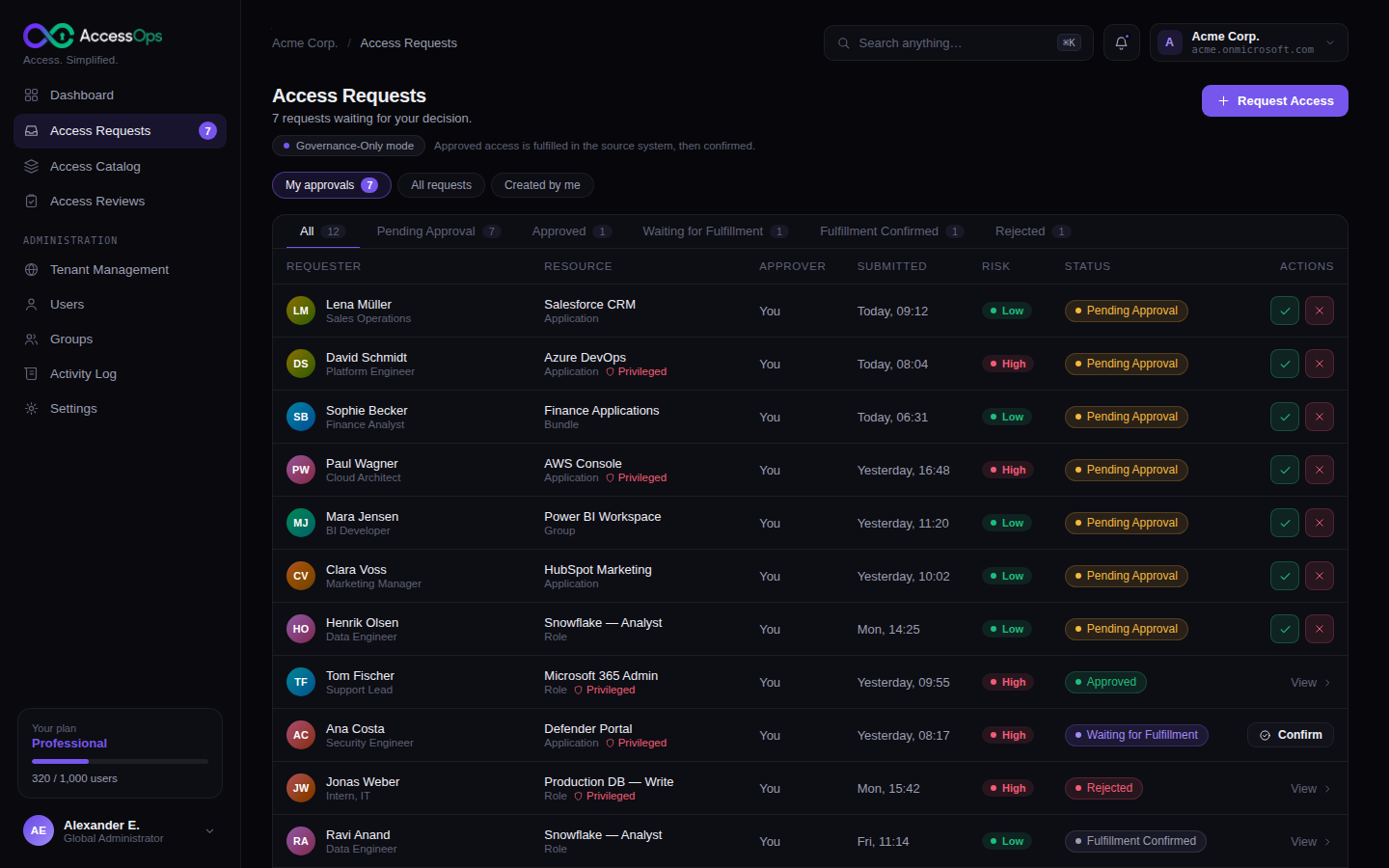Image resolution: width=1389 pixels, height=868 pixels.
Task: Open View for Jonas Weber's request
Action: [x=1311, y=788]
